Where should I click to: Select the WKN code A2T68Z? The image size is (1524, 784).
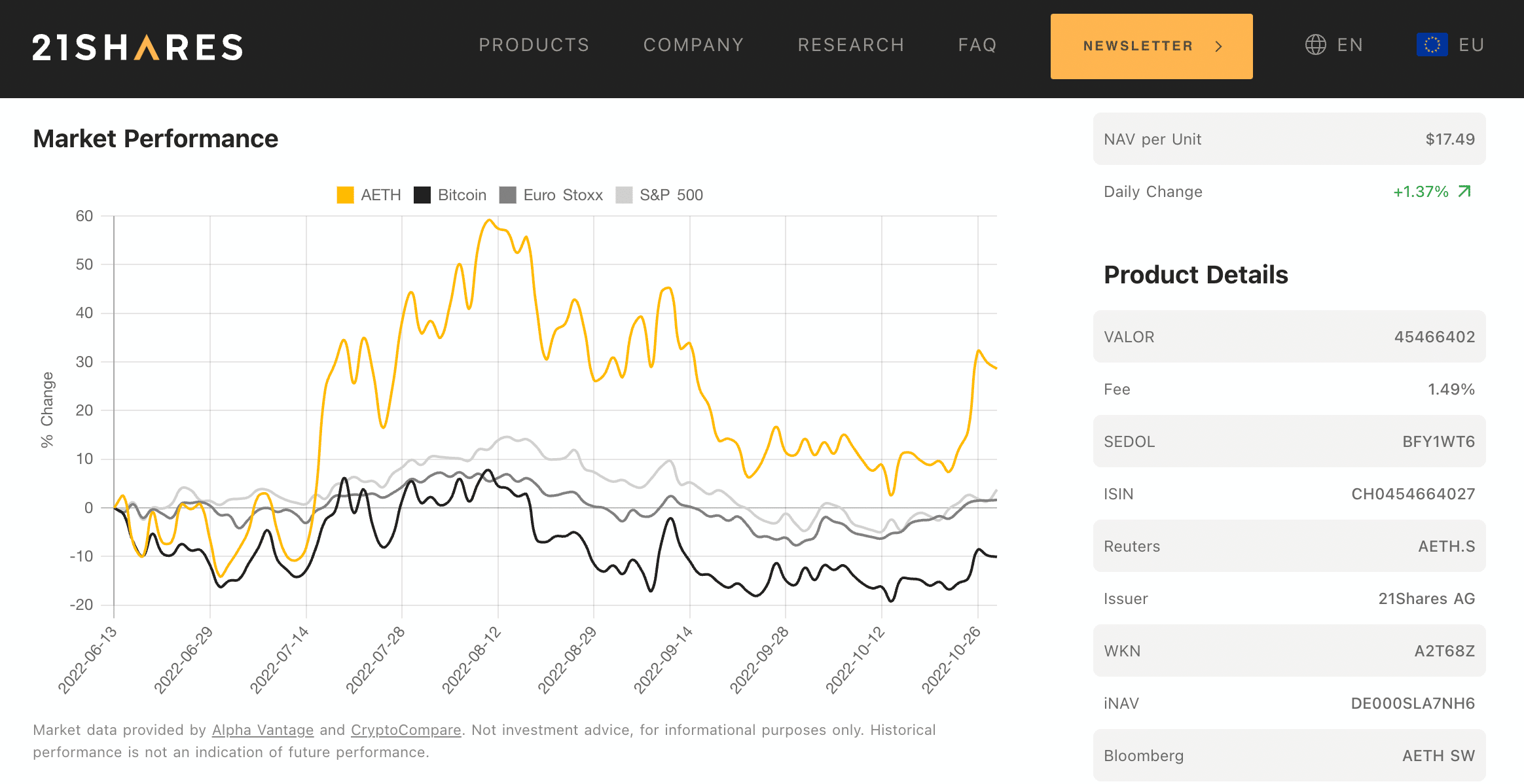(x=1445, y=651)
